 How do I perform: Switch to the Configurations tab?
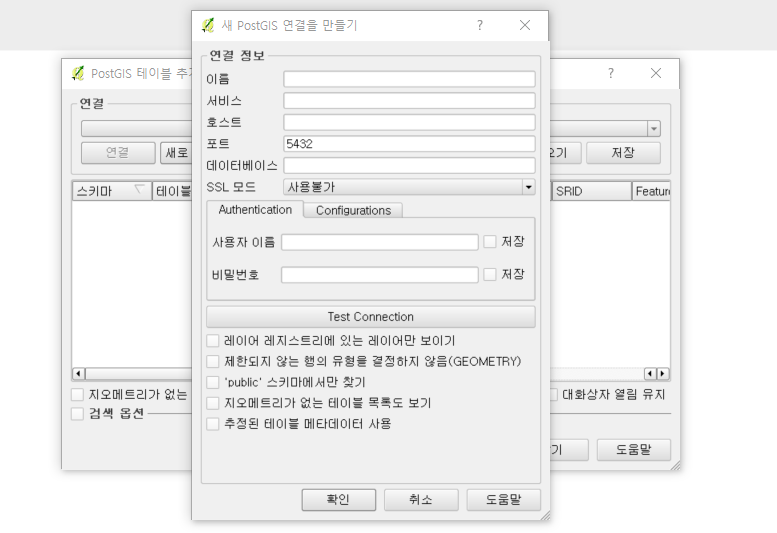[353, 211]
